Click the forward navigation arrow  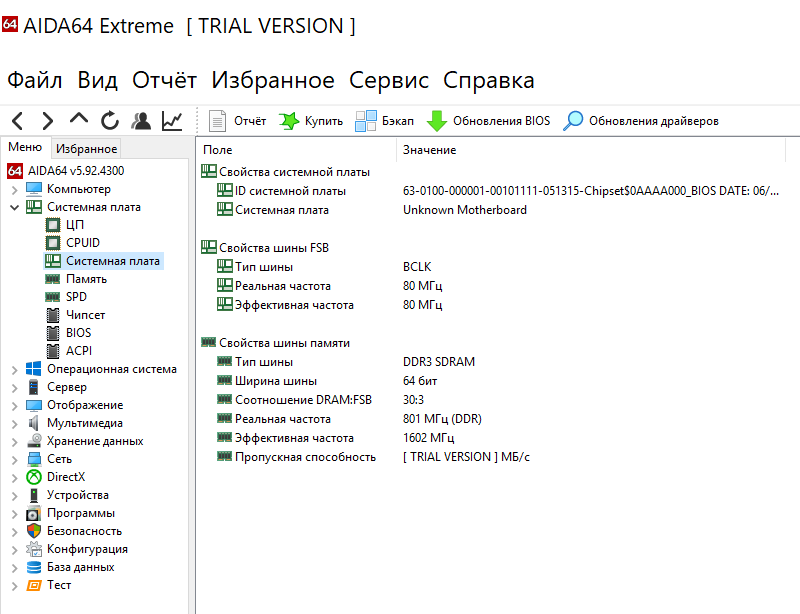tap(47, 121)
